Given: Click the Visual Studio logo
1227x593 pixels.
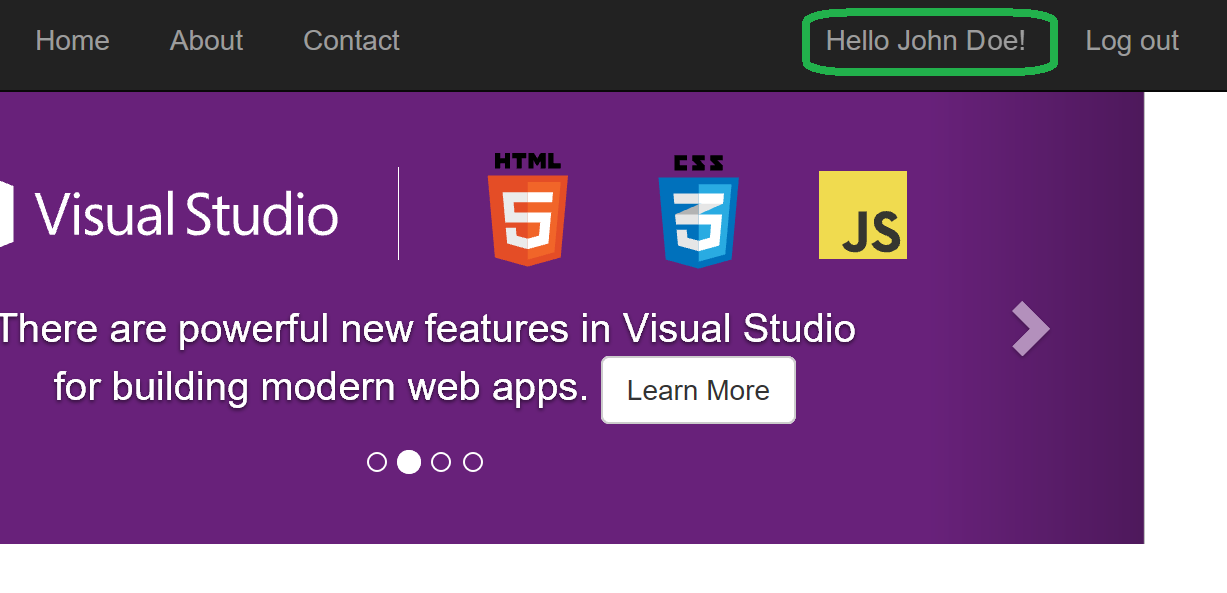Looking at the screenshot, I should coord(185,213).
